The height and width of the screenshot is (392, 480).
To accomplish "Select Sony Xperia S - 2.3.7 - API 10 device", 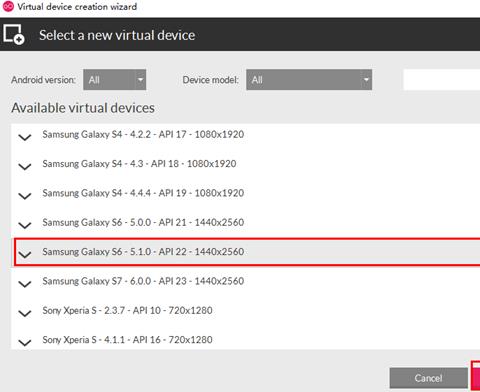I will click(127, 310).
